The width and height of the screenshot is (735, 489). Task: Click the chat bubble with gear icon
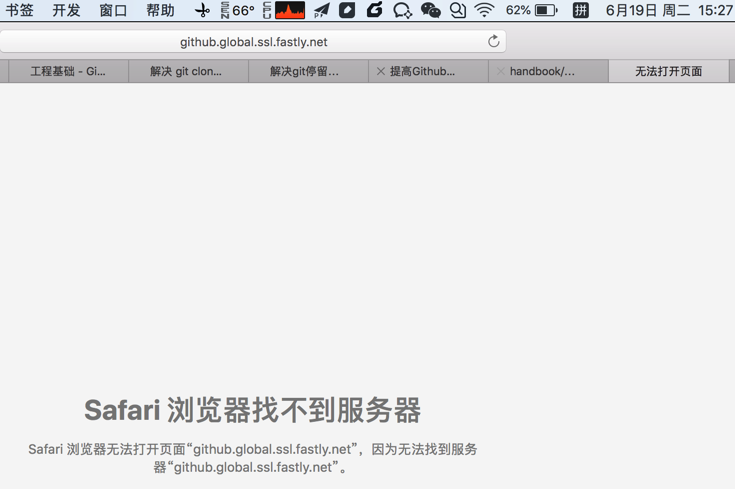click(402, 10)
